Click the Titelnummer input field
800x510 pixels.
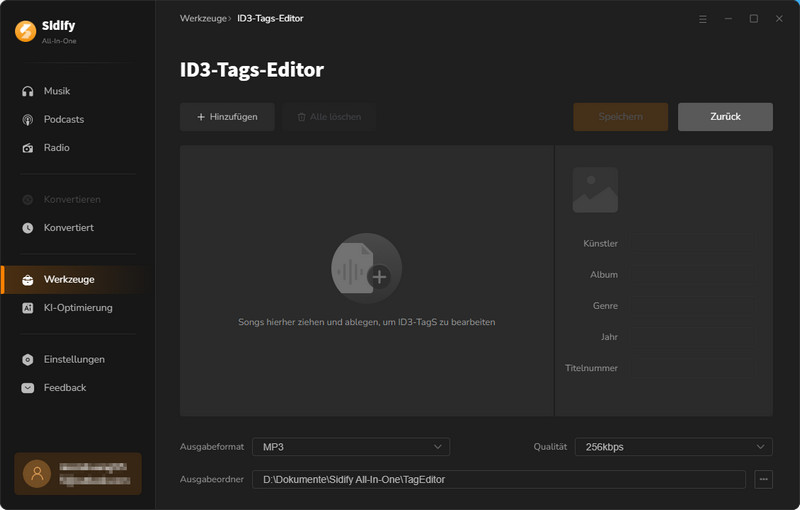tap(691, 368)
